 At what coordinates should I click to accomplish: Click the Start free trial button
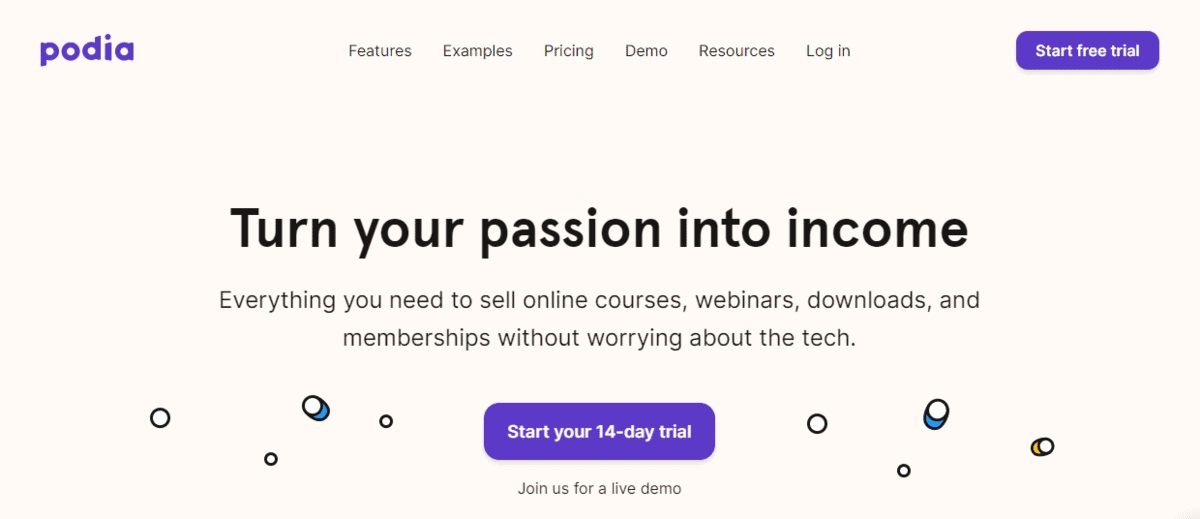[x=1087, y=51]
